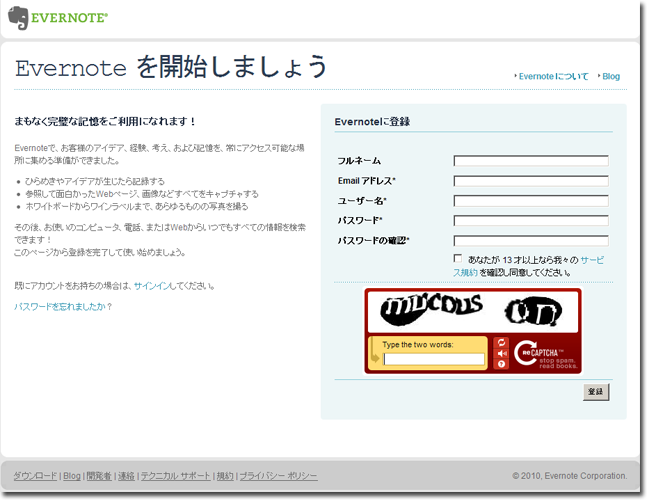Open the Blog link at top right
The width and height of the screenshot is (650, 500).
pos(610,76)
